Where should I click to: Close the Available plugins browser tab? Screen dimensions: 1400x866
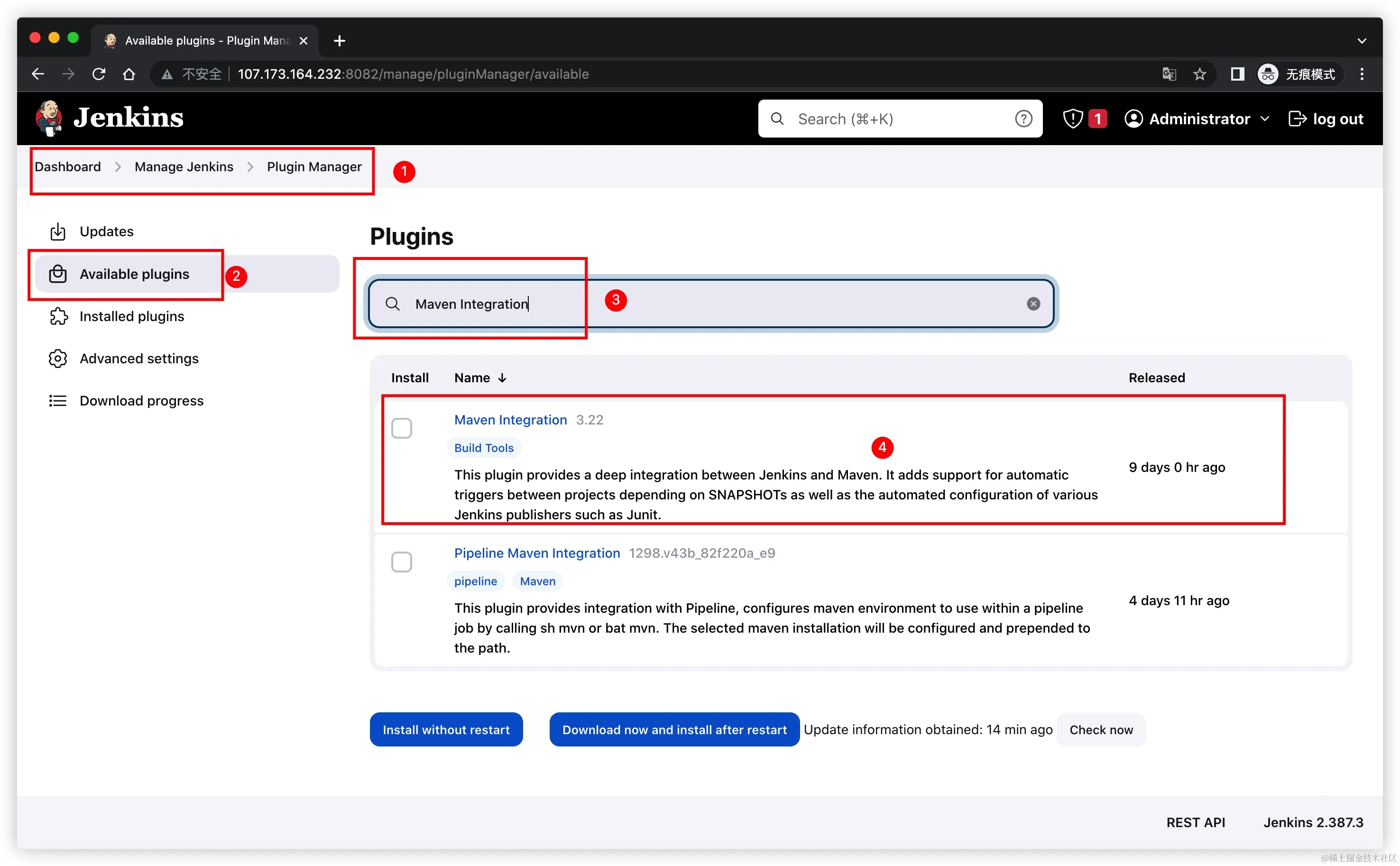304,41
